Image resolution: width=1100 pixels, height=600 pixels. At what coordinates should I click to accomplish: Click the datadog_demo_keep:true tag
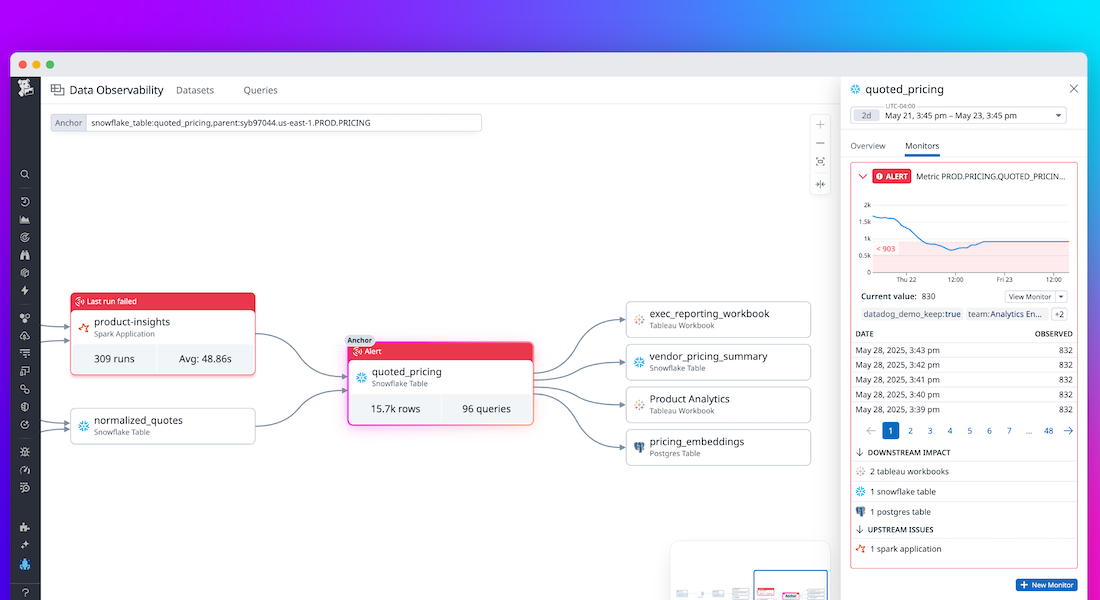point(911,314)
